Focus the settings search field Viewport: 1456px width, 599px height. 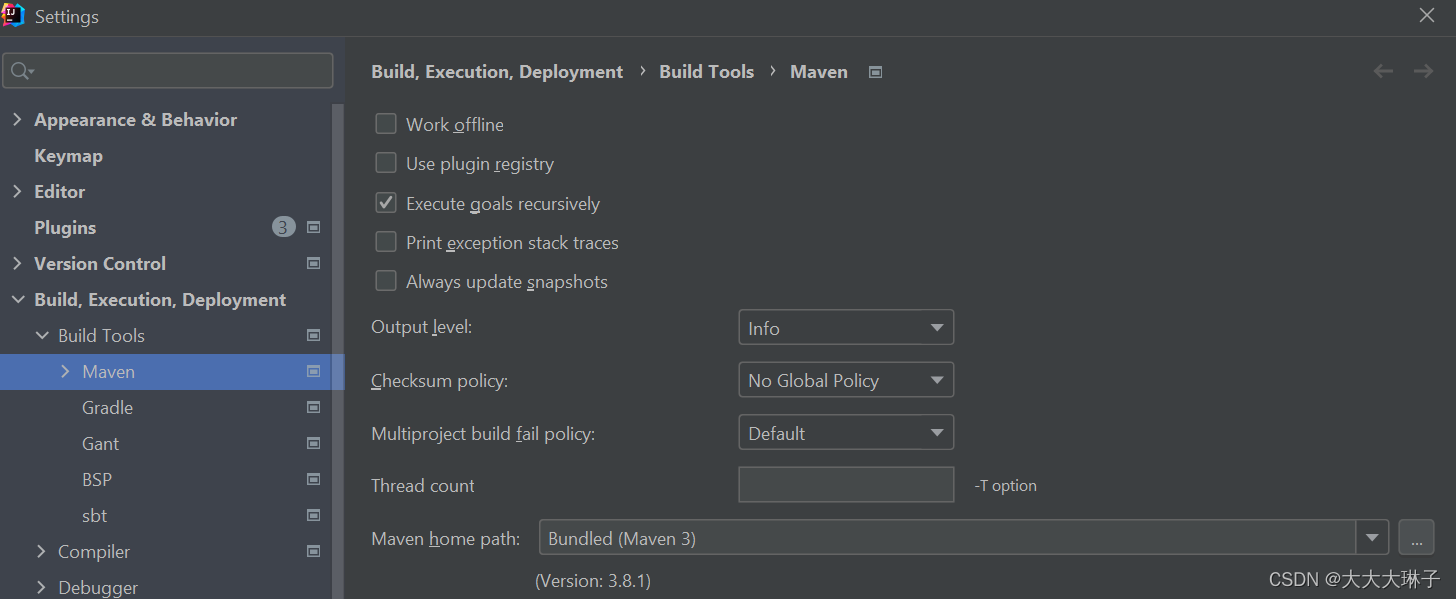[168, 71]
